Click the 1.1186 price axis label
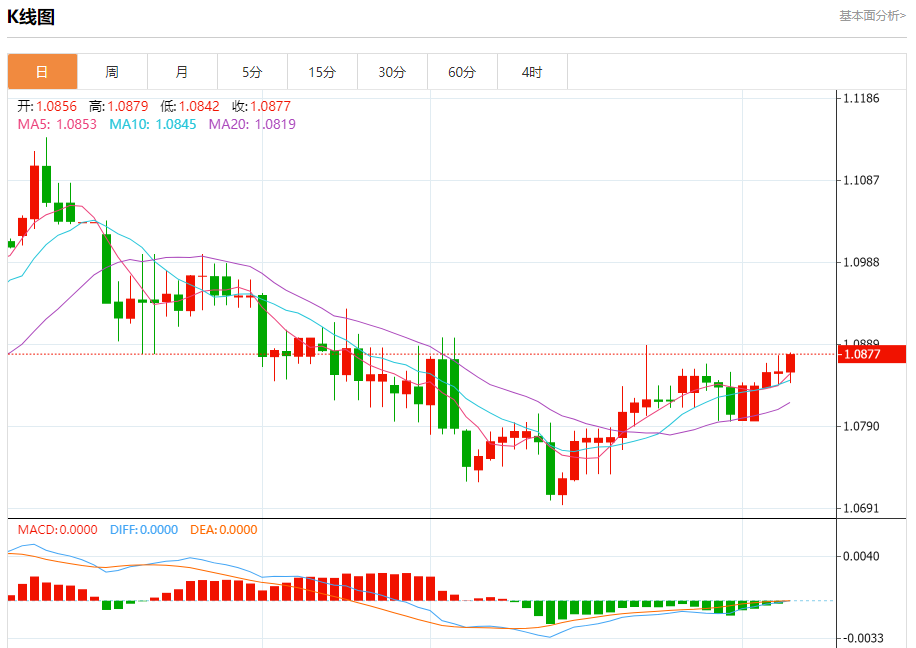Image resolution: width=916 pixels, height=648 pixels. coord(861,98)
